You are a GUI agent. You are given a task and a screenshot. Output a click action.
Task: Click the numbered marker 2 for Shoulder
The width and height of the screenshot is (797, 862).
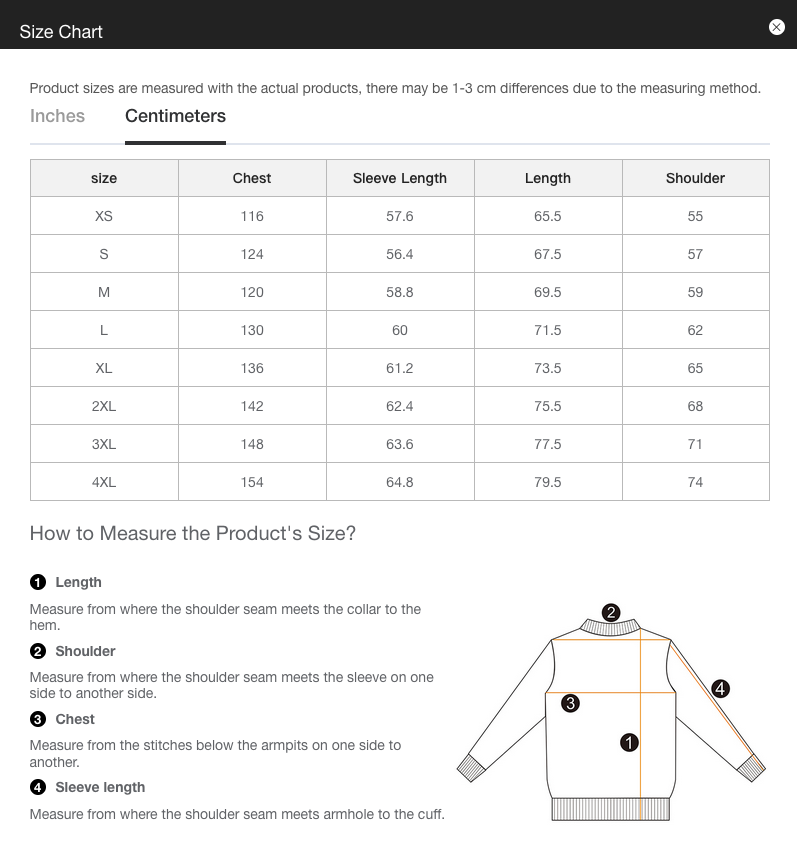tap(38, 651)
